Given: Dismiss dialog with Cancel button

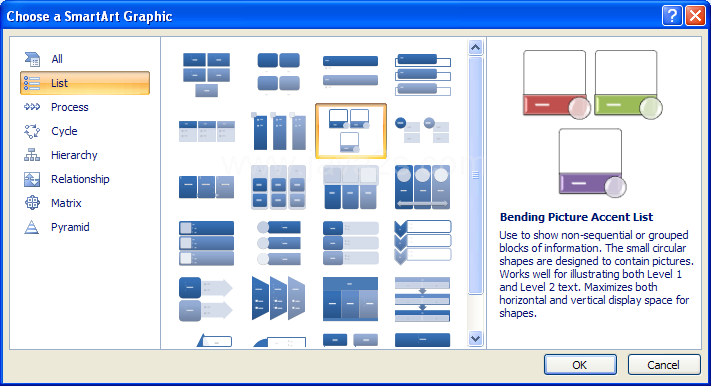Looking at the screenshot, I should [x=664, y=365].
